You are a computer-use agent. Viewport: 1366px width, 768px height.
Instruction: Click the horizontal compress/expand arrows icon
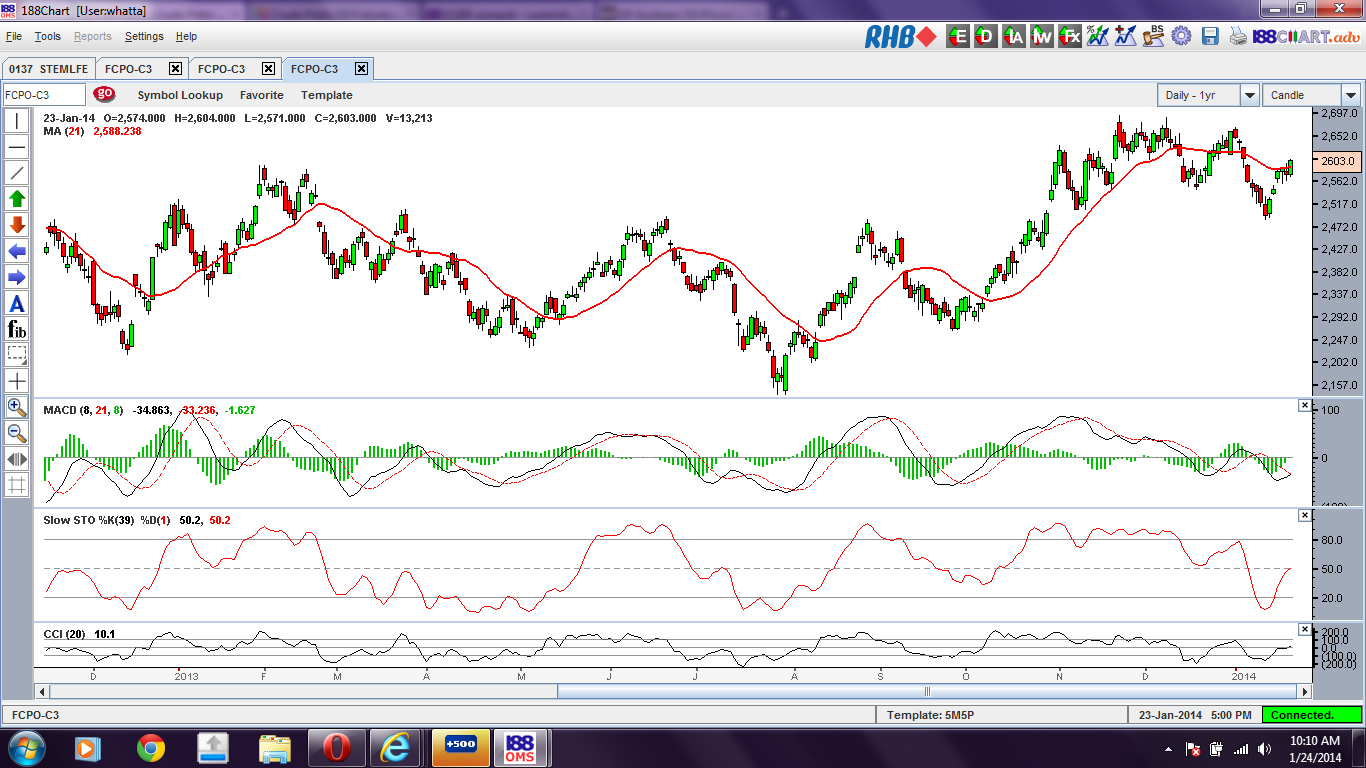(x=17, y=459)
